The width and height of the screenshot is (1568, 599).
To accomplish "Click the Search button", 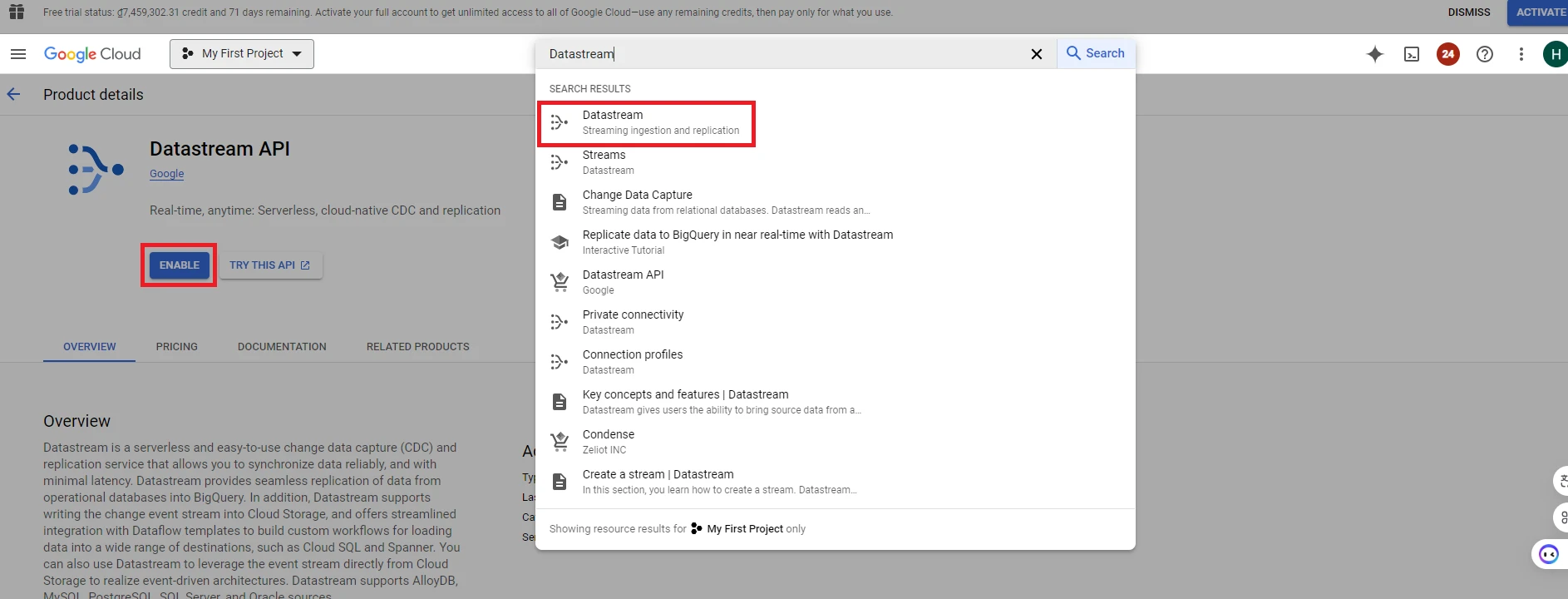I will pos(1096,53).
